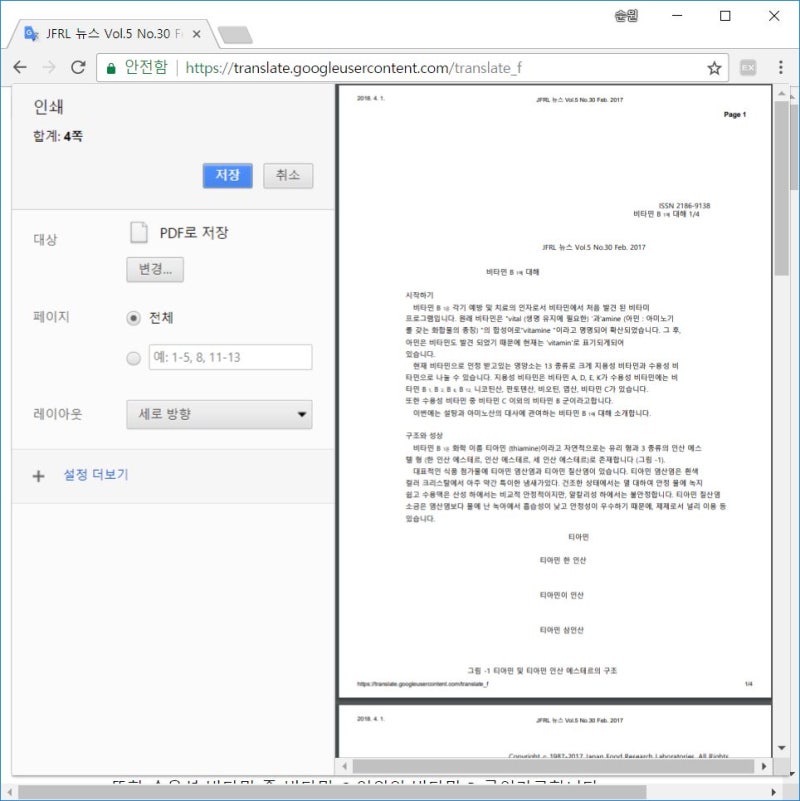
Task: Go back using the browser back arrow
Action: click(20, 67)
